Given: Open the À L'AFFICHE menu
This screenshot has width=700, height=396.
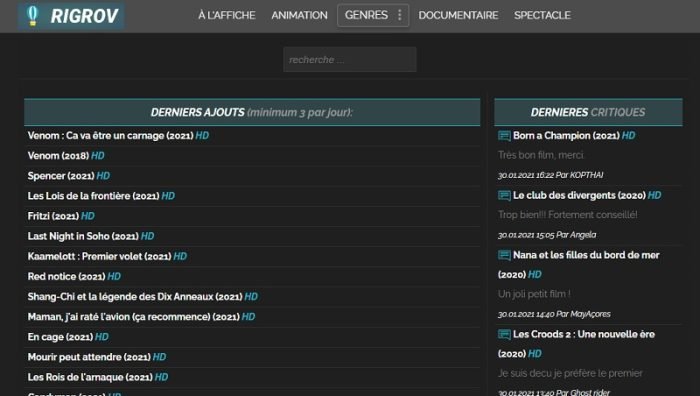Looking at the screenshot, I should (227, 15).
